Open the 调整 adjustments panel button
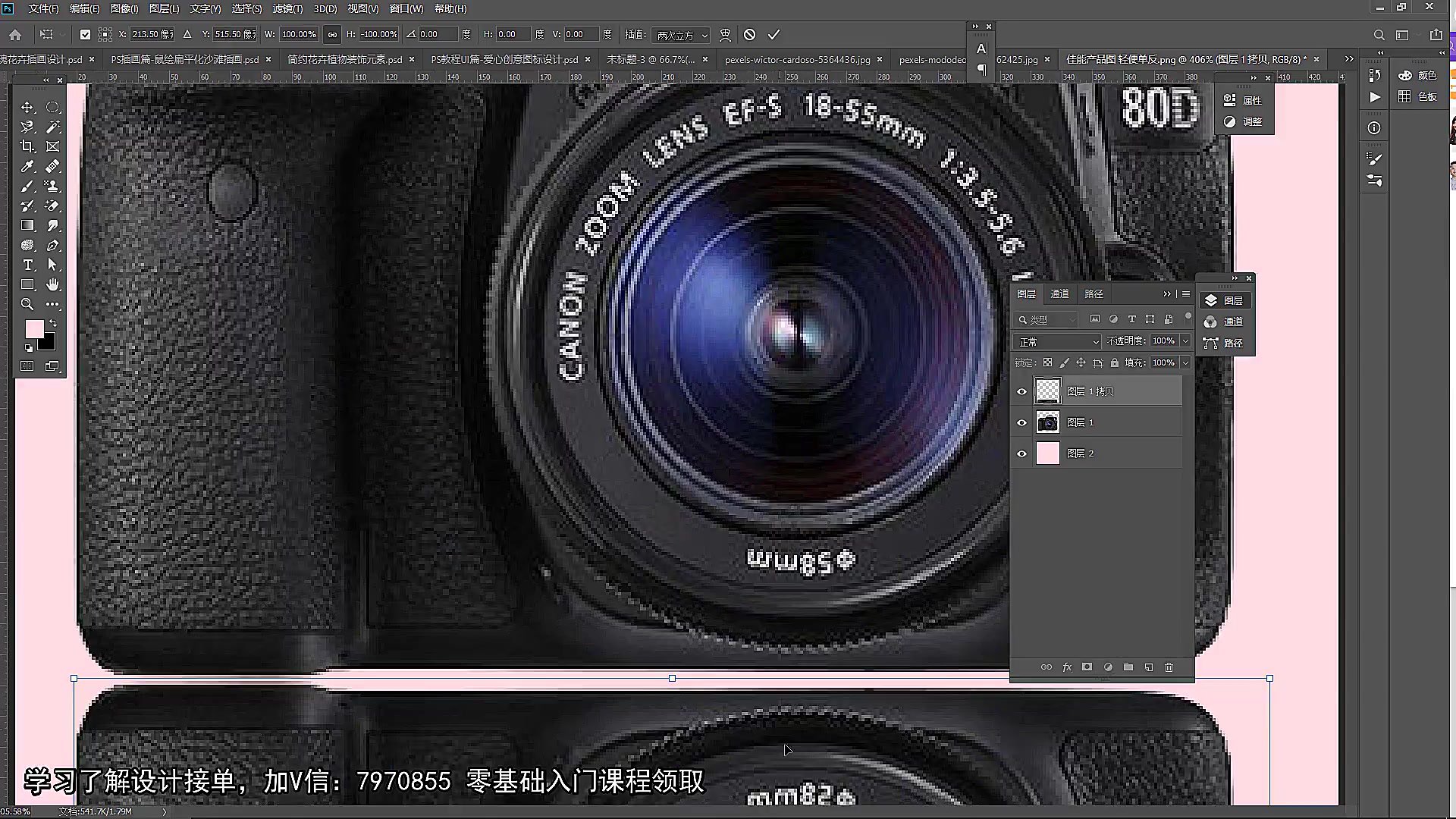The height and width of the screenshot is (819, 1456). 1243,121
